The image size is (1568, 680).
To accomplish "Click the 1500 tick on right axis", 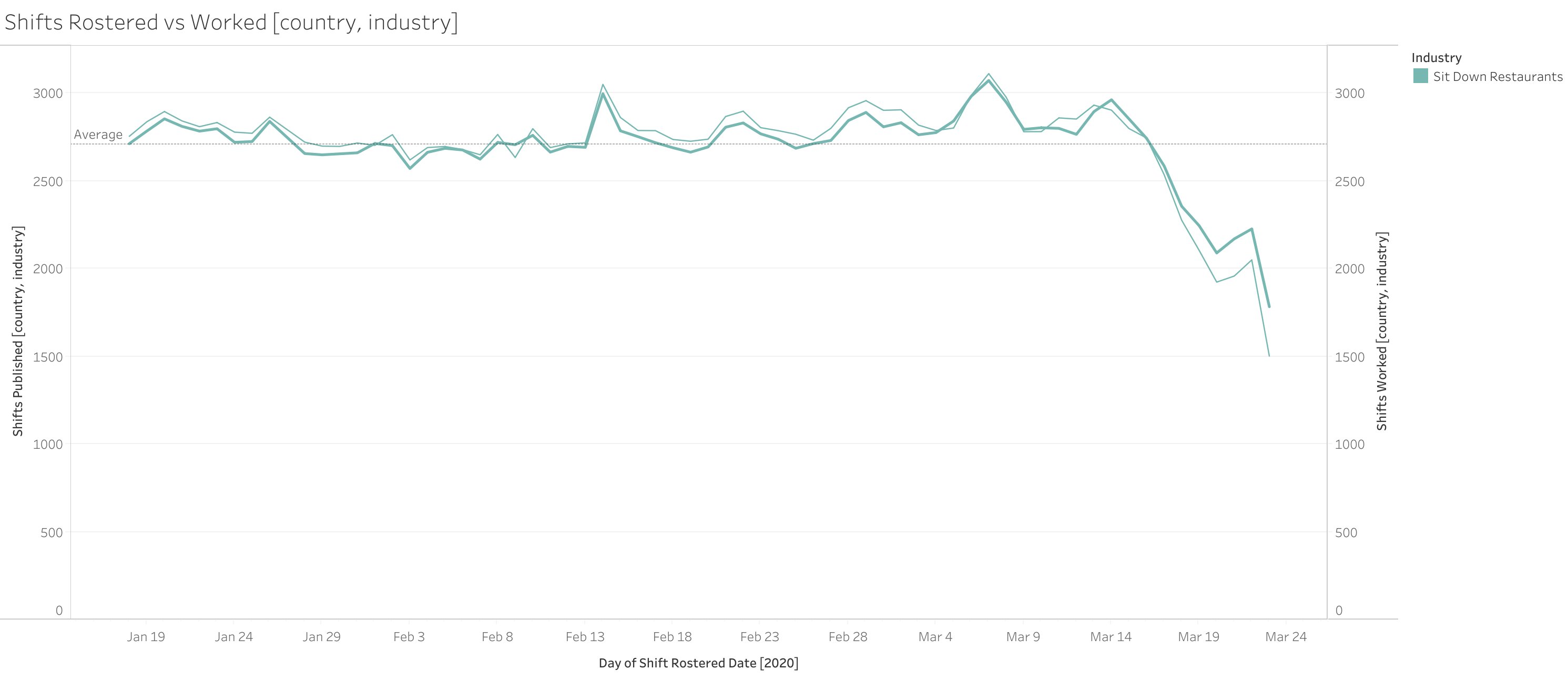I will pos(1349,357).
